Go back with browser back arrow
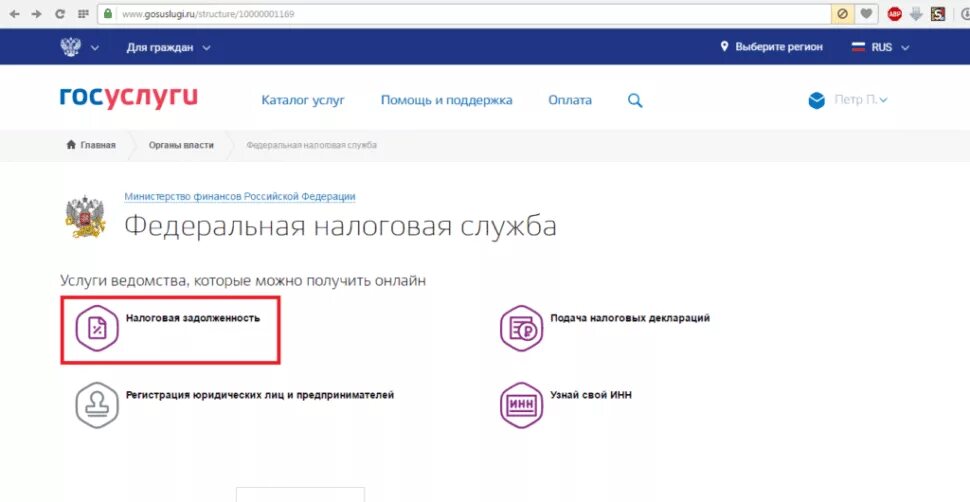Image resolution: width=970 pixels, height=502 pixels. coord(14,14)
